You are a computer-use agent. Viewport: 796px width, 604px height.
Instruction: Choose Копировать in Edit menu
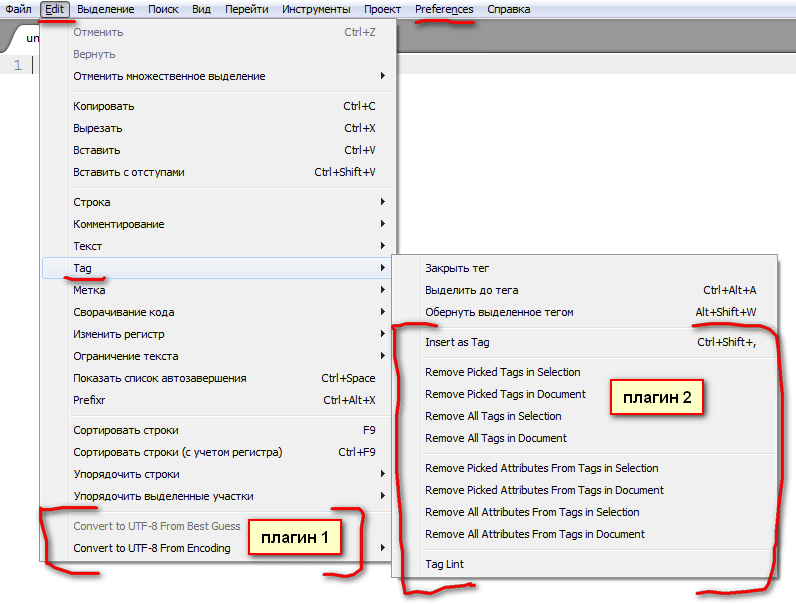point(217,106)
